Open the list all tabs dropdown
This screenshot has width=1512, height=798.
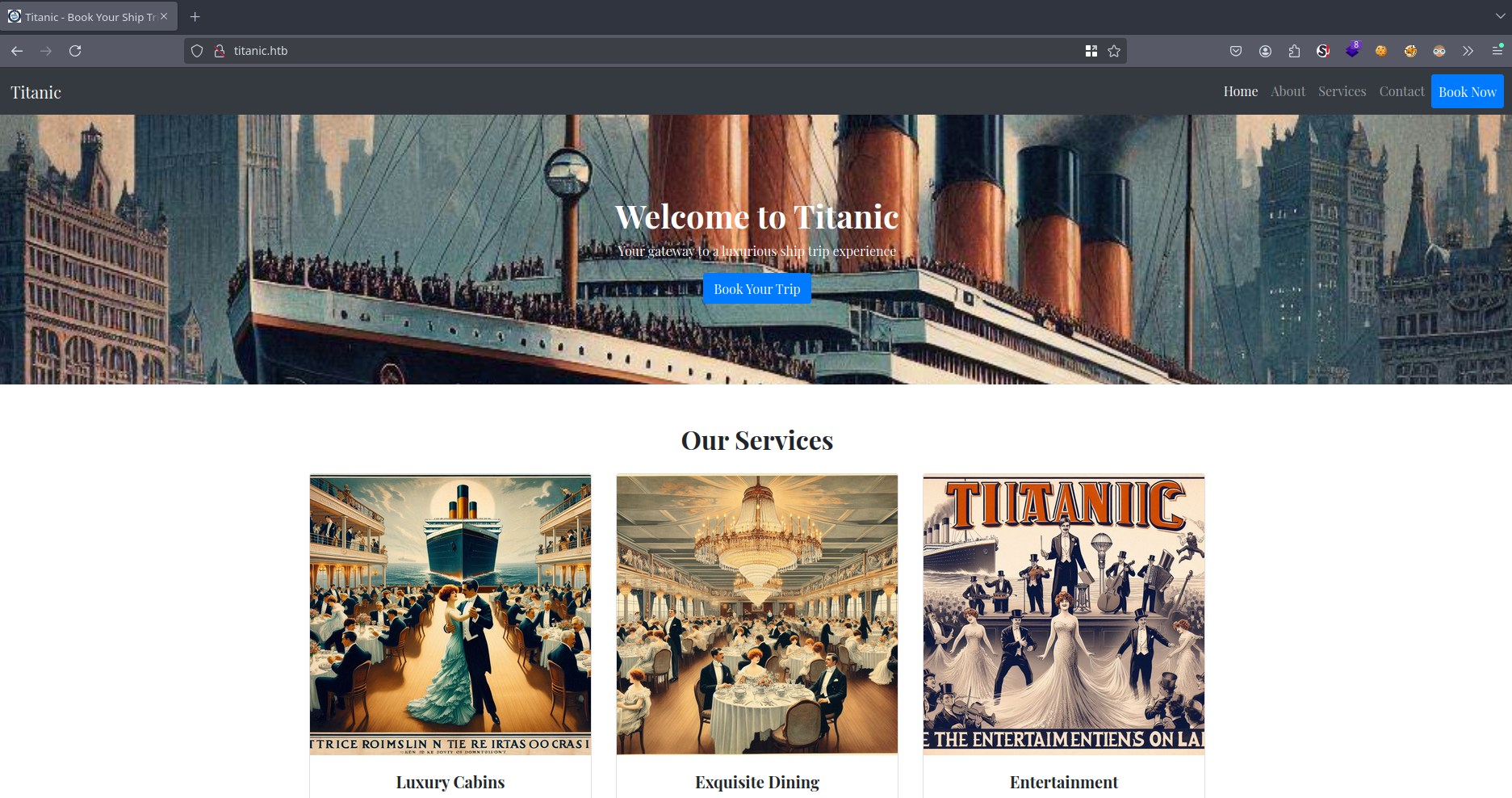click(x=1500, y=16)
